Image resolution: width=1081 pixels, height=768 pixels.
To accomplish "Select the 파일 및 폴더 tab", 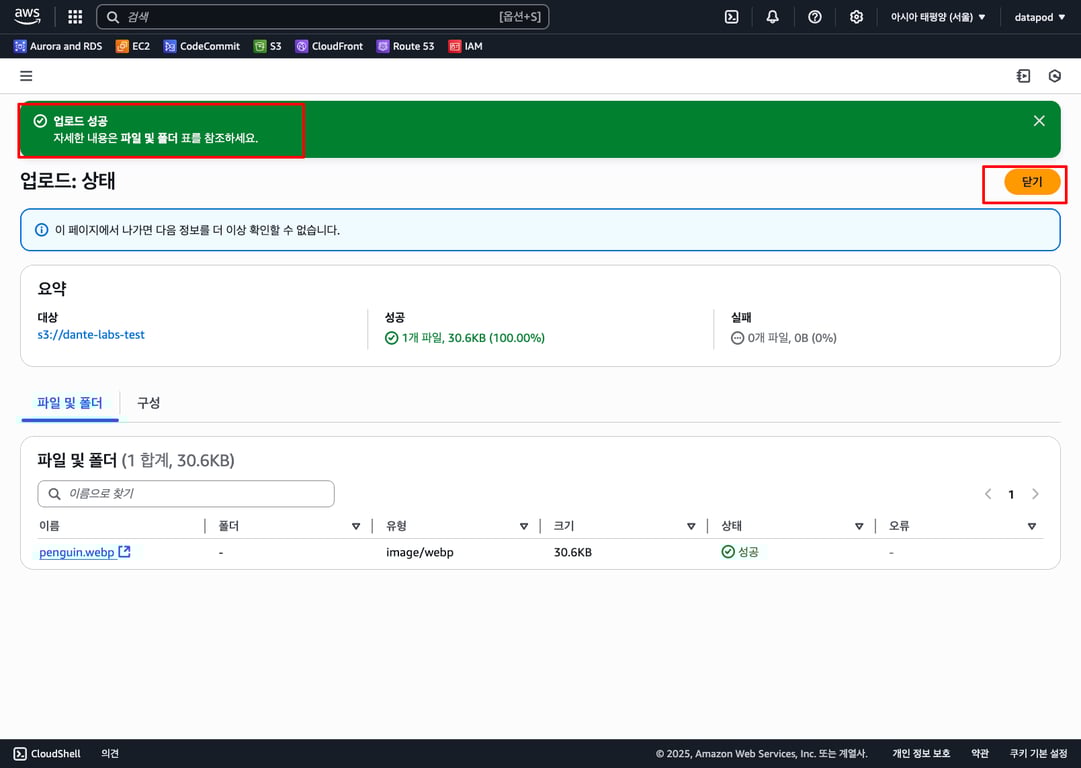I will pos(70,403).
